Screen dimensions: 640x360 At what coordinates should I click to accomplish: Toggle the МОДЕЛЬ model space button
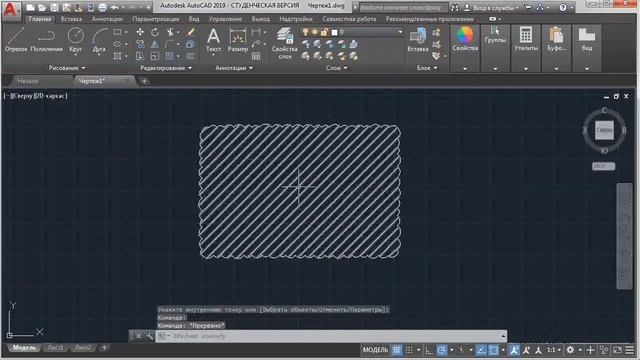tap(375, 350)
